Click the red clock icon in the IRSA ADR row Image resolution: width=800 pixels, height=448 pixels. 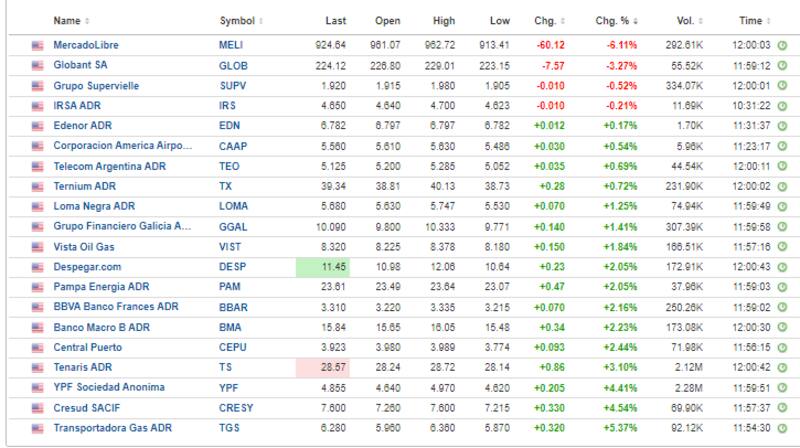pyautogui.click(x=782, y=105)
